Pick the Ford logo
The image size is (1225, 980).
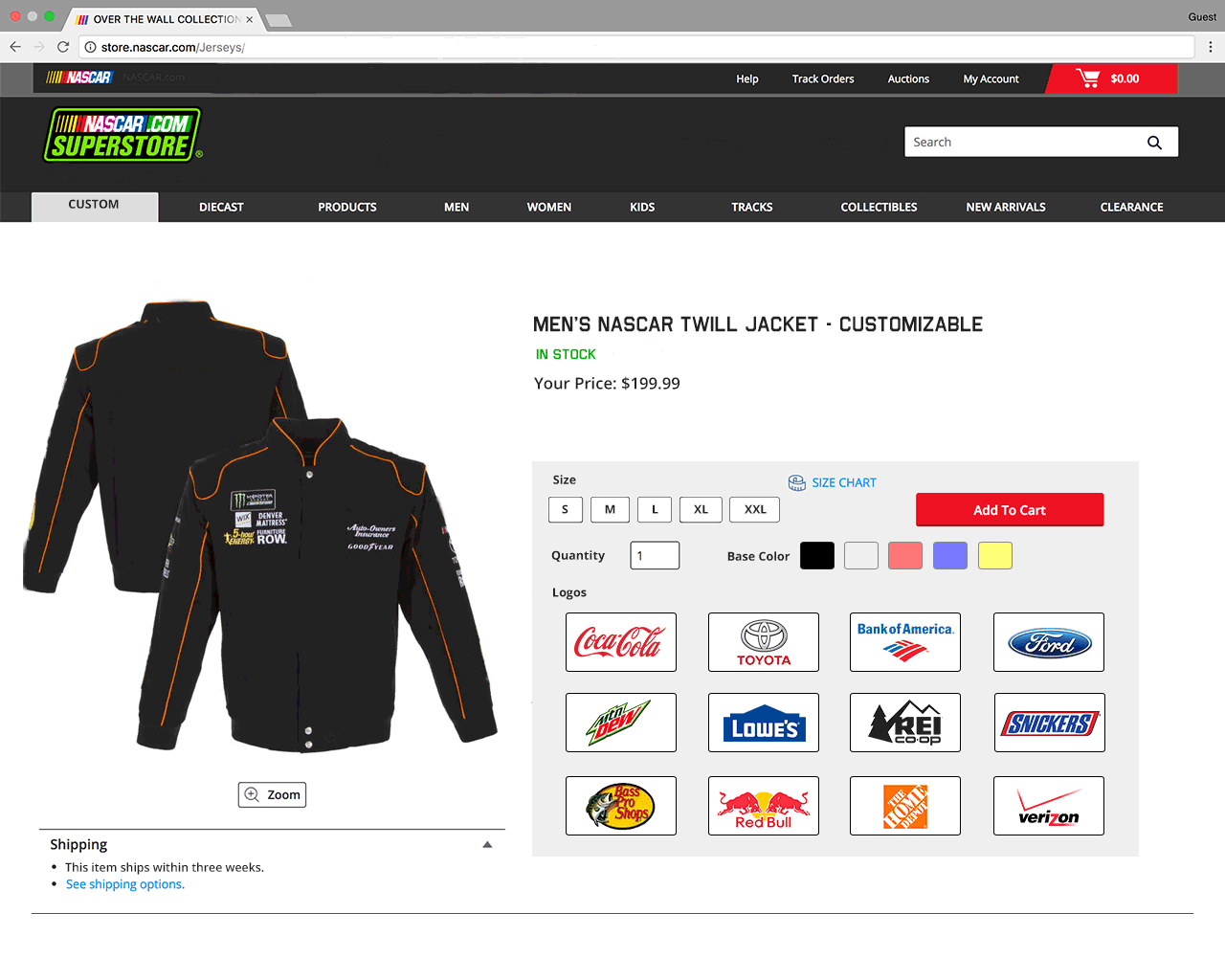pos(1049,642)
